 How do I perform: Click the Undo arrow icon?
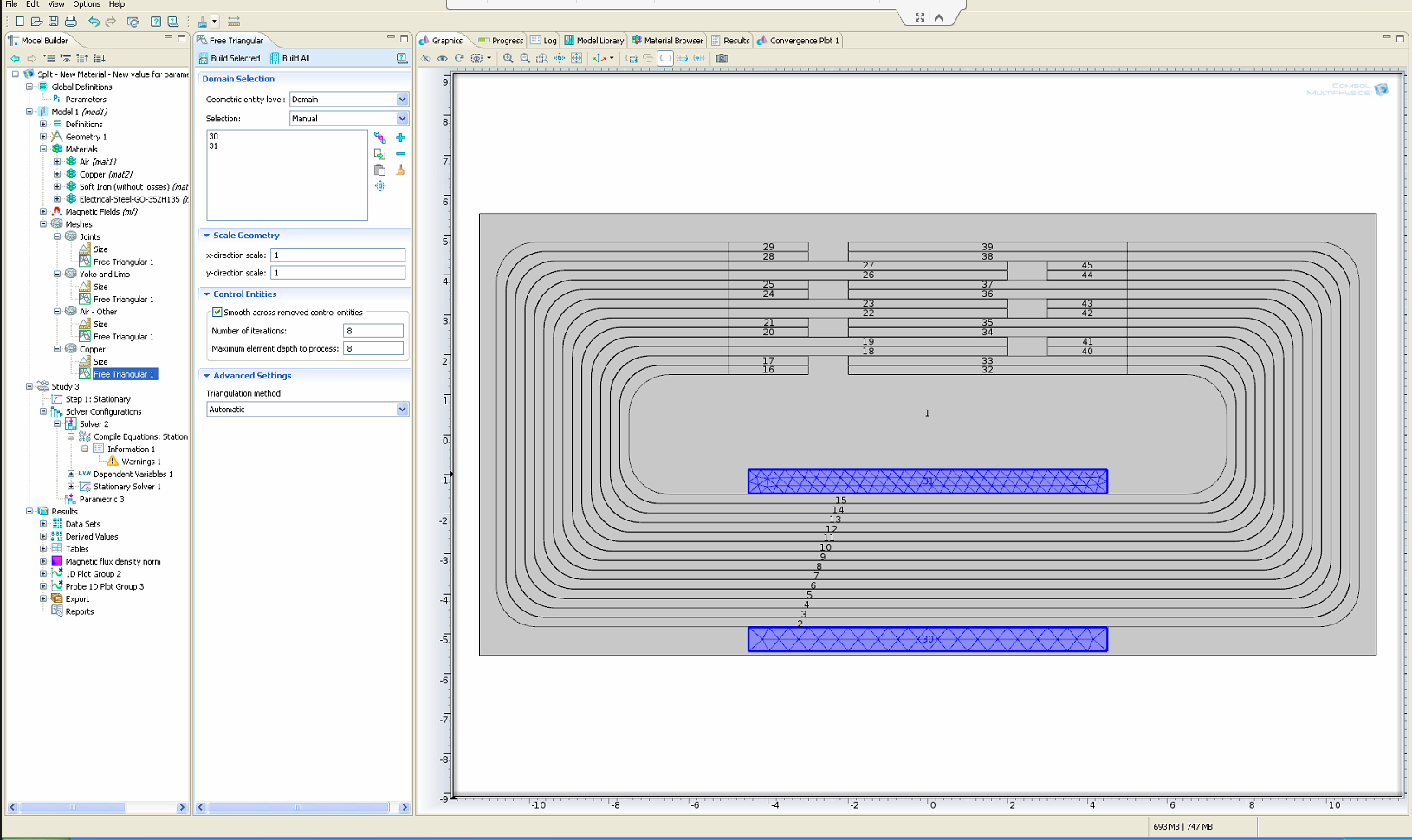click(94, 22)
